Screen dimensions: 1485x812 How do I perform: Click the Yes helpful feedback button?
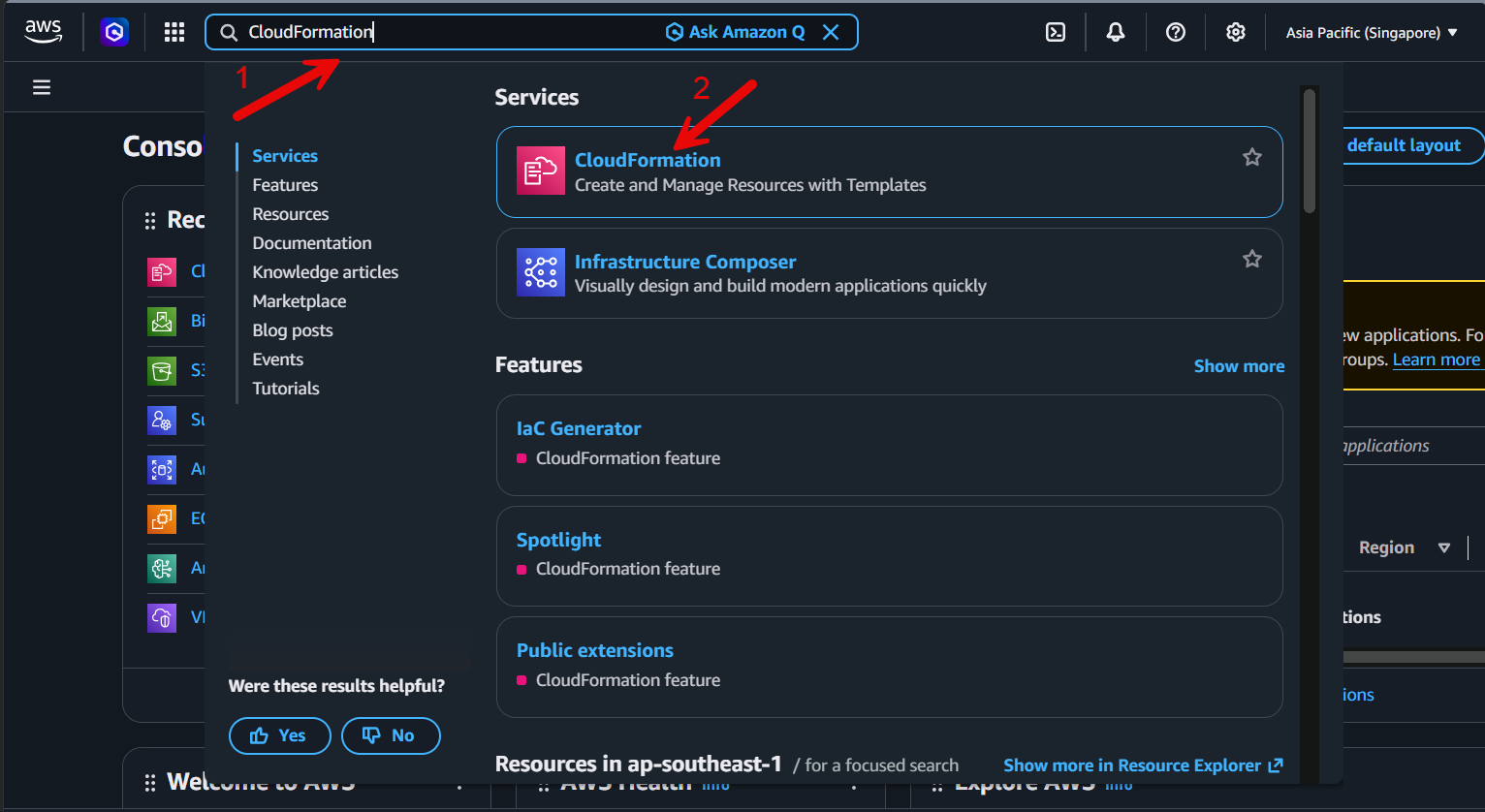click(279, 735)
